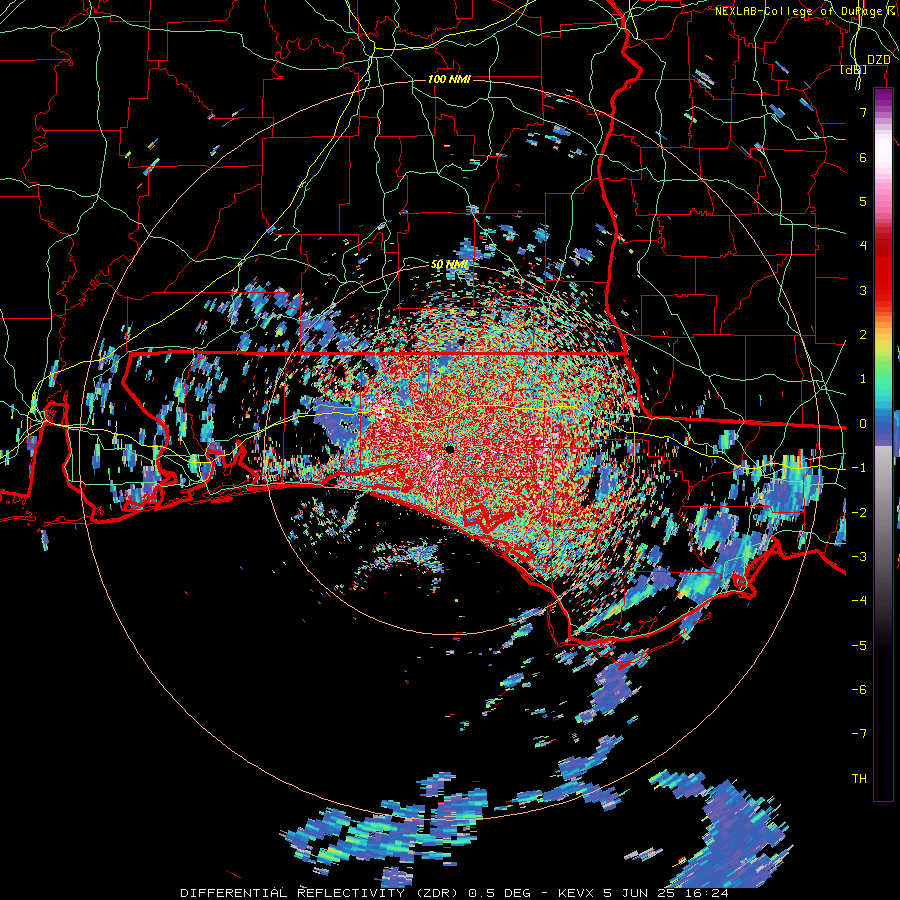This screenshot has width=900, height=900.
Task: Click the "1" value on color scale
Action: tap(863, 379)
